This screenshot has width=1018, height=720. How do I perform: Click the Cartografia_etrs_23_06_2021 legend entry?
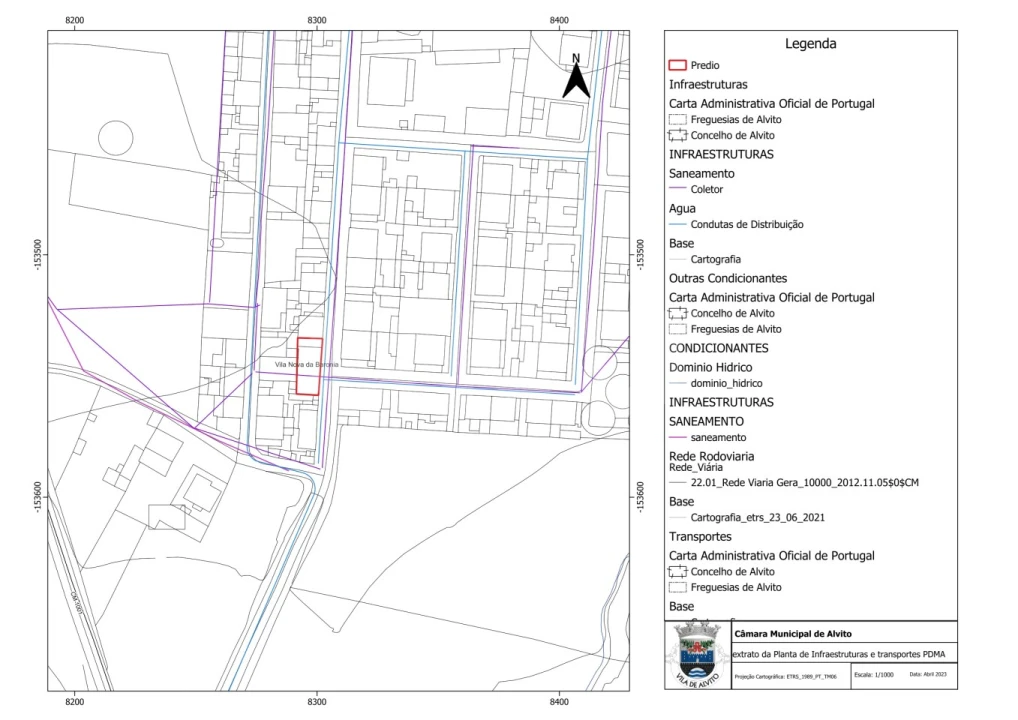757,518
